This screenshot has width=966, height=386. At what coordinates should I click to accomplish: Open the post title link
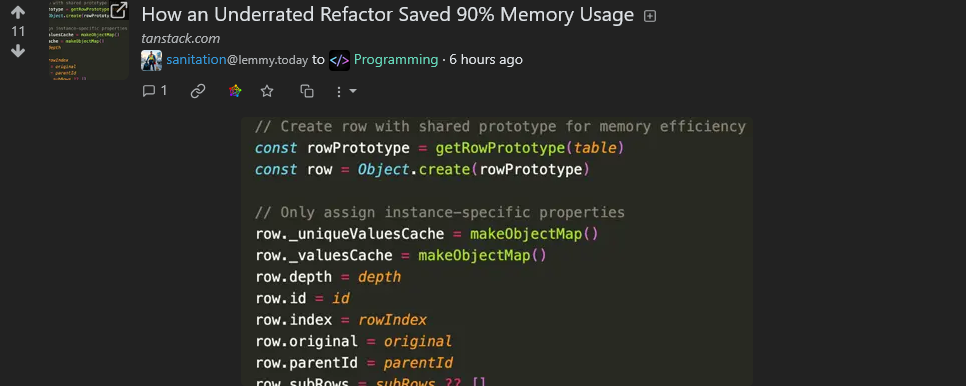(388, 15)
